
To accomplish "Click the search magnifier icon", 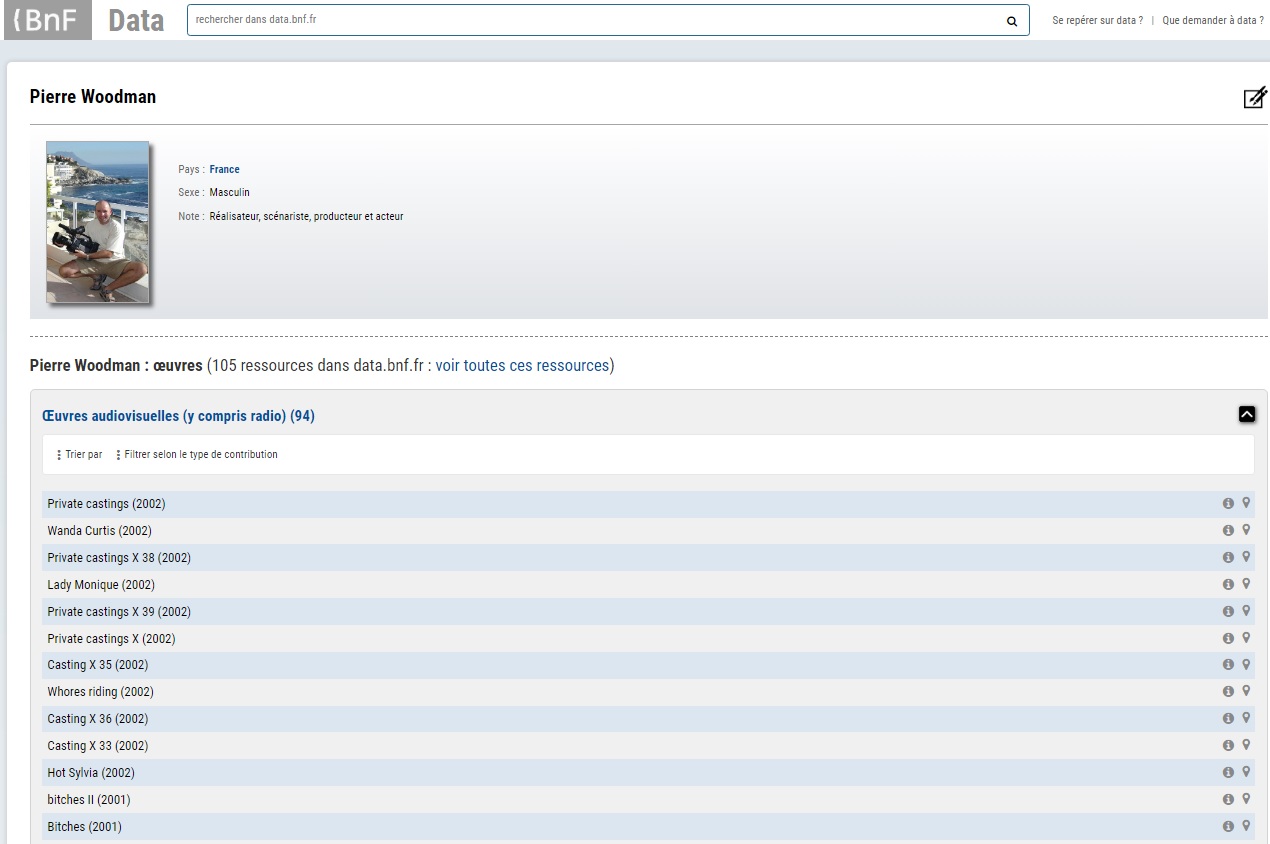I will [x=1012, y=21].
